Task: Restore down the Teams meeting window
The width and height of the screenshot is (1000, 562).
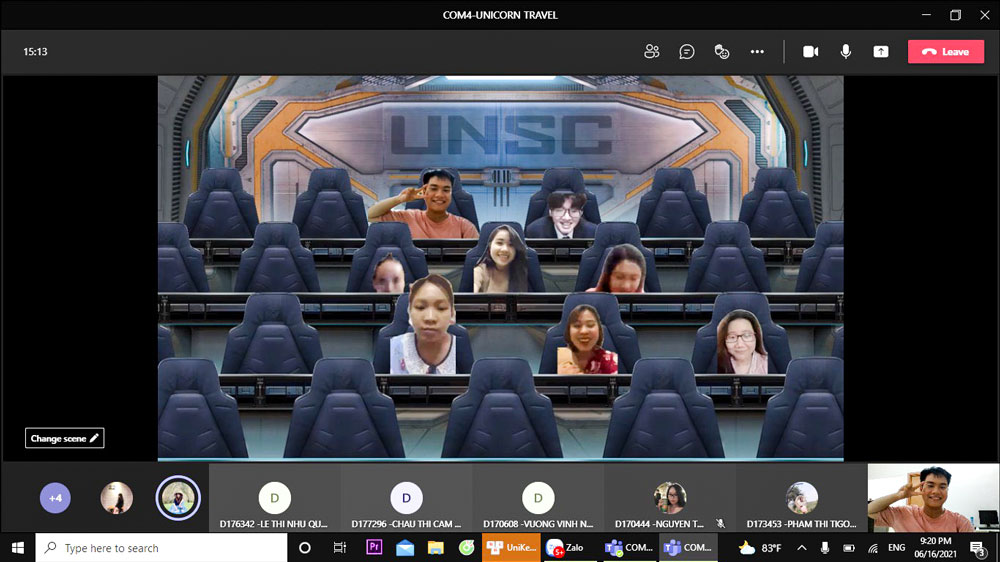Action: click(955, 15)
